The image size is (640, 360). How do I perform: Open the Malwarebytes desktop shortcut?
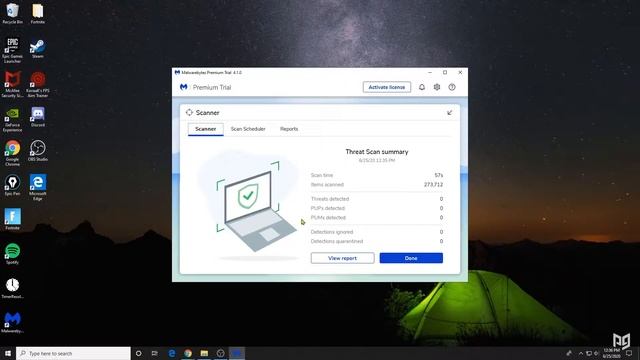[12, 322]
